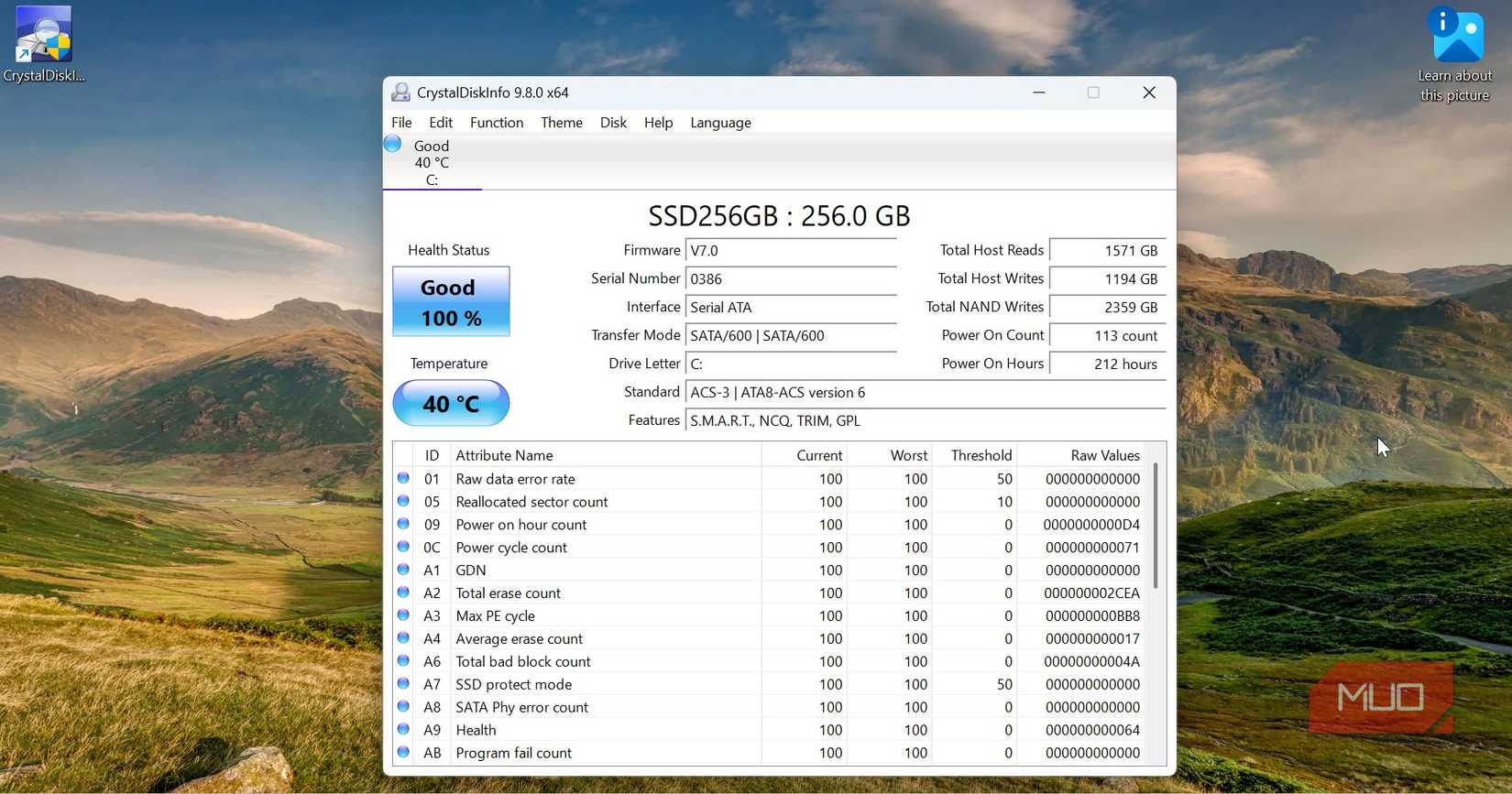Open the Theme menu
The height and width of the screenshot is (794, 1512).
(x=562, y=123)
